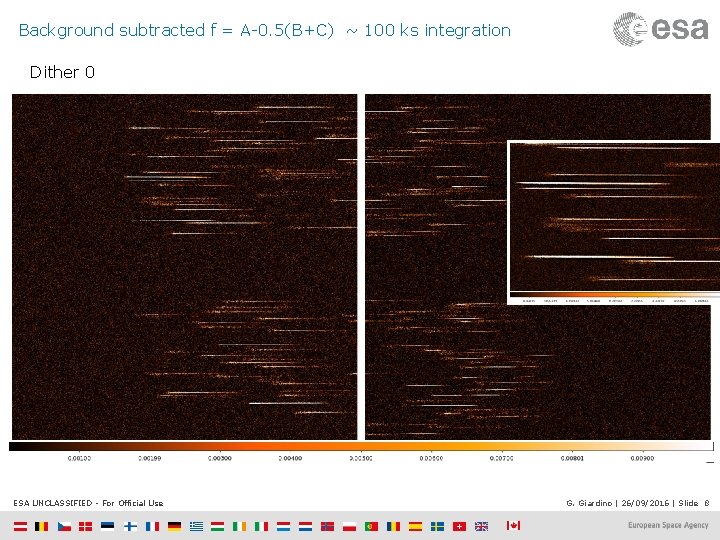Click the Ireland flag icon
Viewport: 720px width, 540px height.
tap(239, 526)
